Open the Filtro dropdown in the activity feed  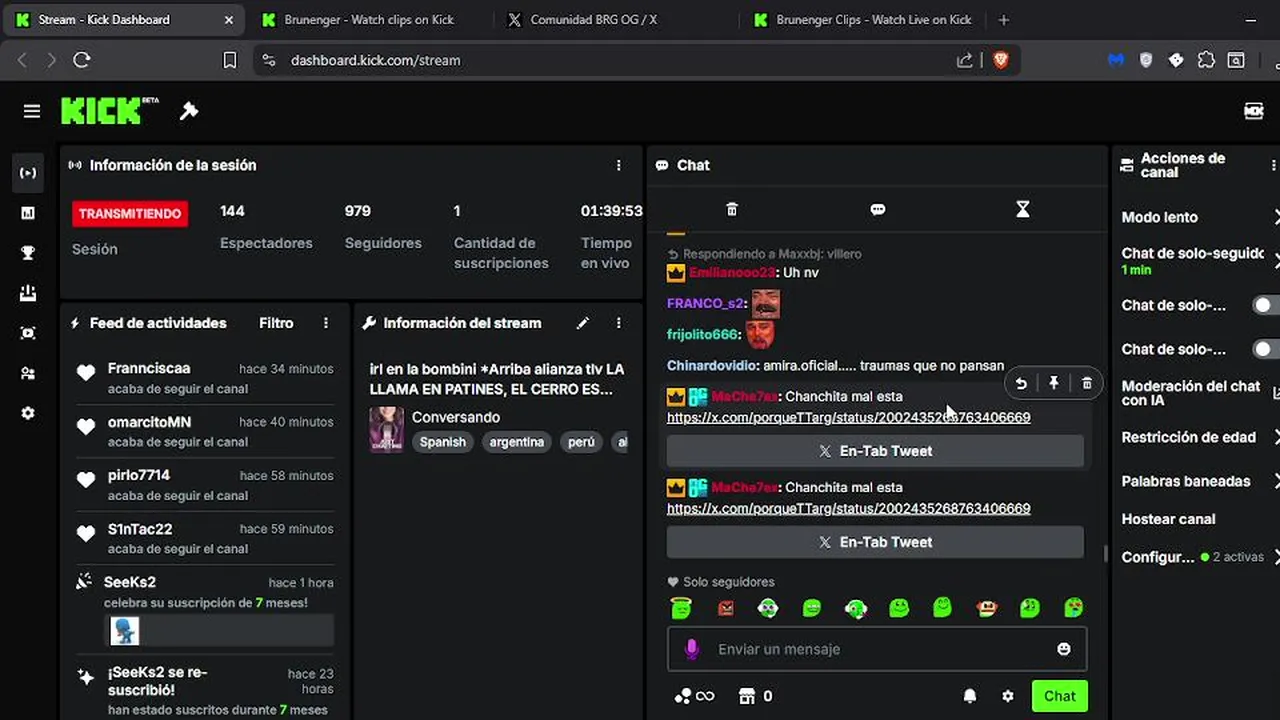pyautogui.click(x=276, y=323)
